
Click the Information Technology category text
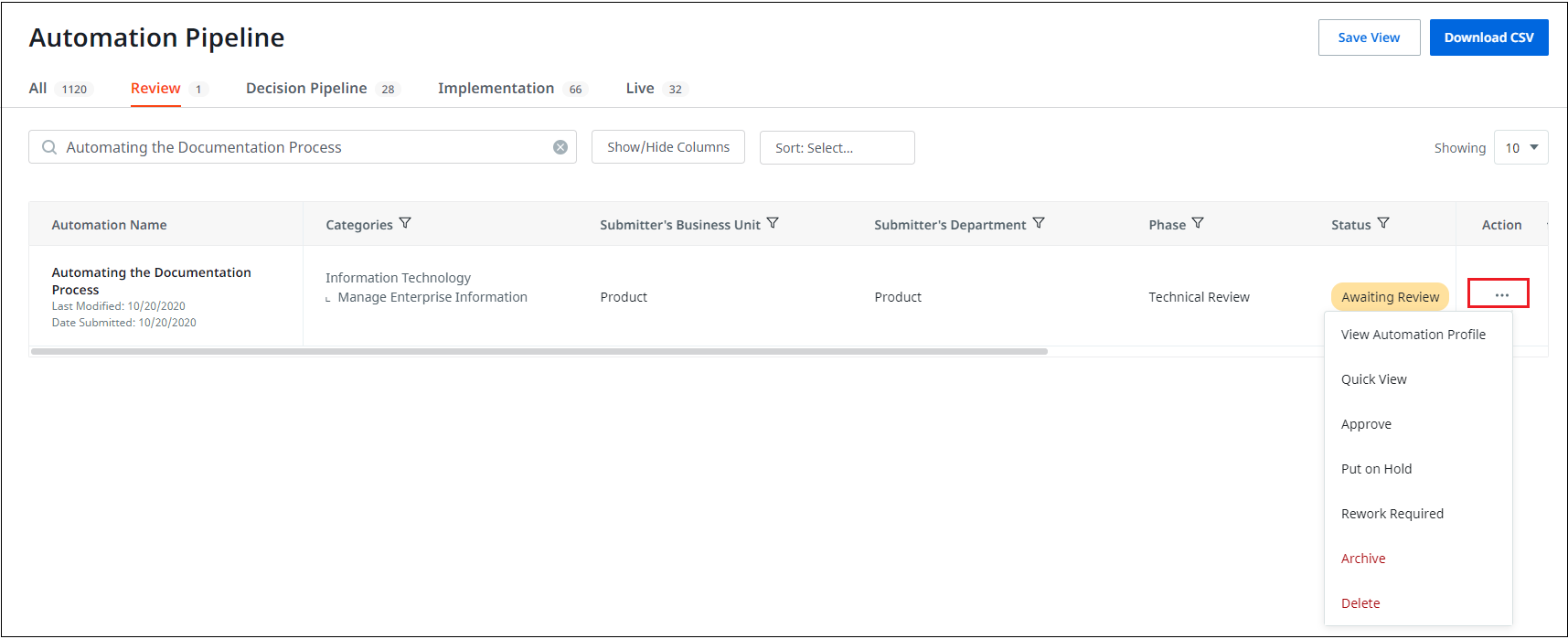coord(398,278)
